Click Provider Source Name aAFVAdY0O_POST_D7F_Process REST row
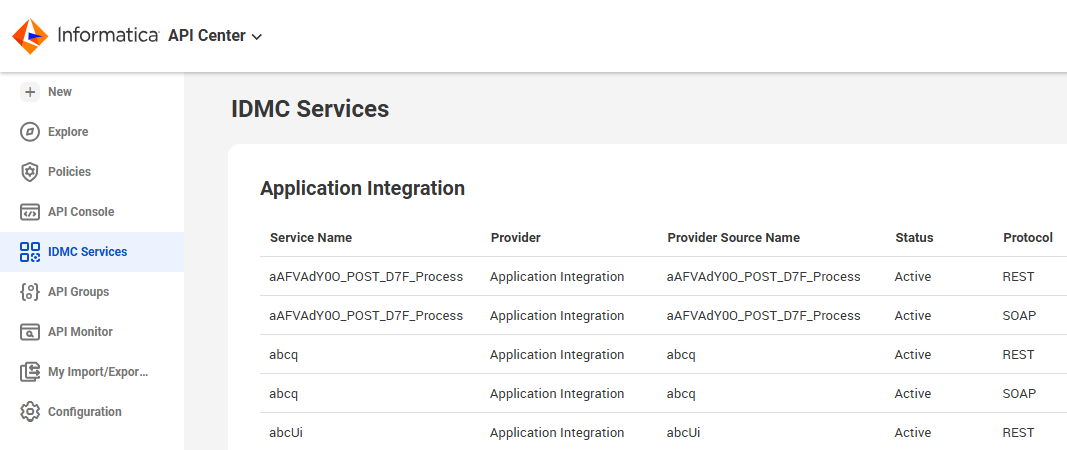Image resolution: width=1067 pixels, height=450 pixels. (764, 276)
